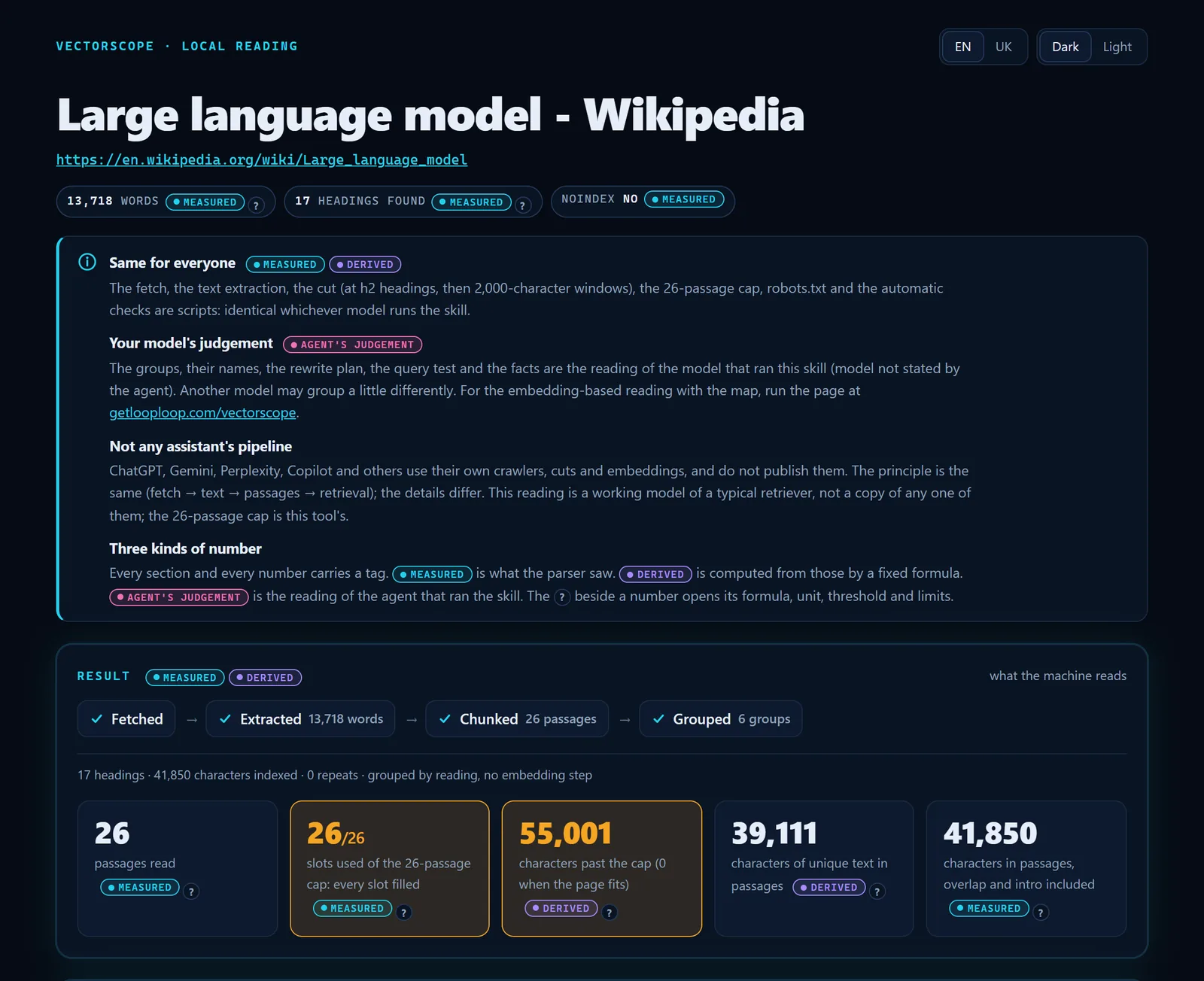The height and width of the screenshot is (981, 1204).
Task: Click the Three kinds of number heading
Action: [185, 548]
